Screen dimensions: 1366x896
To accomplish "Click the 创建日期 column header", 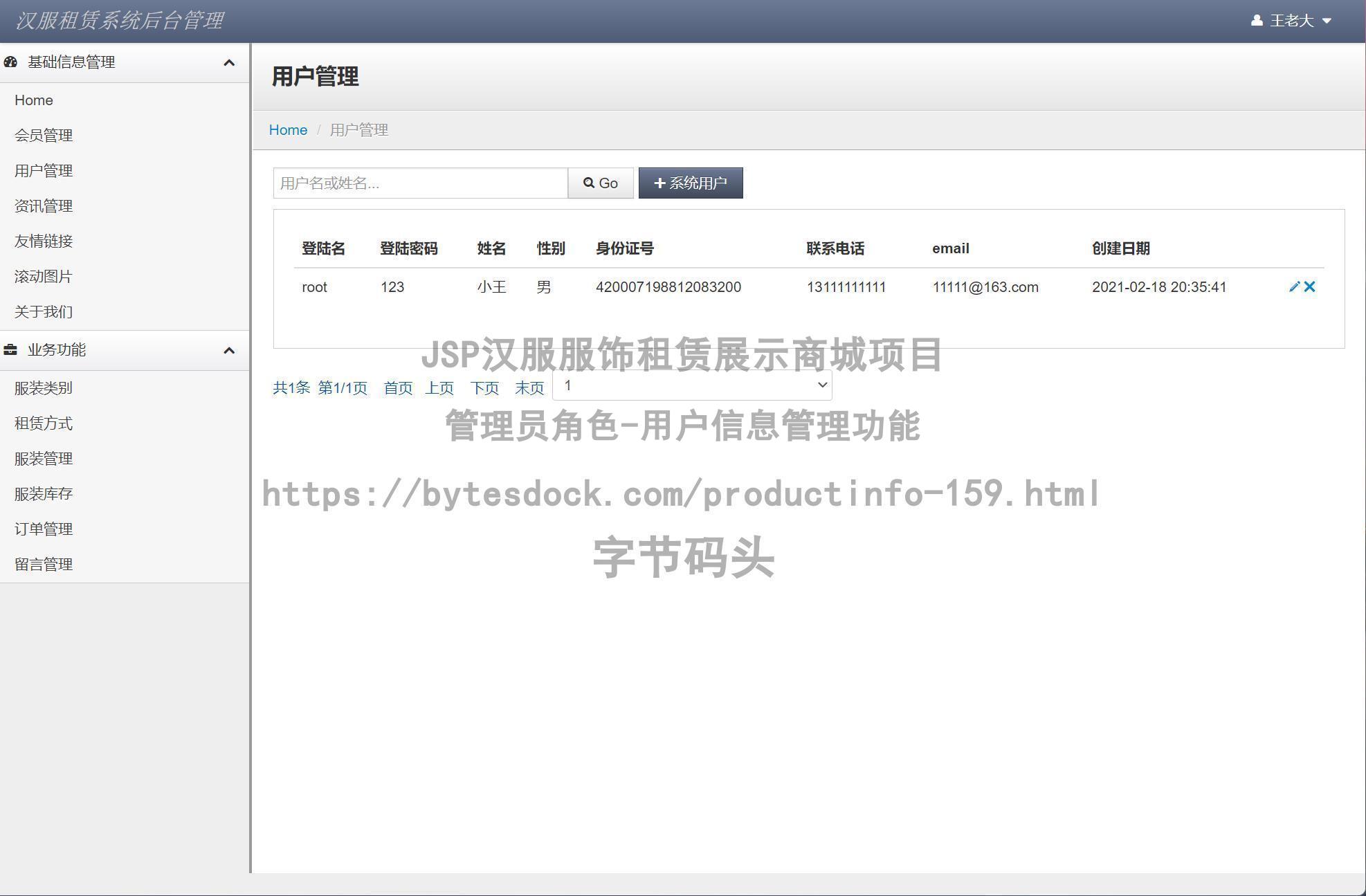I will pos(1121,248).
